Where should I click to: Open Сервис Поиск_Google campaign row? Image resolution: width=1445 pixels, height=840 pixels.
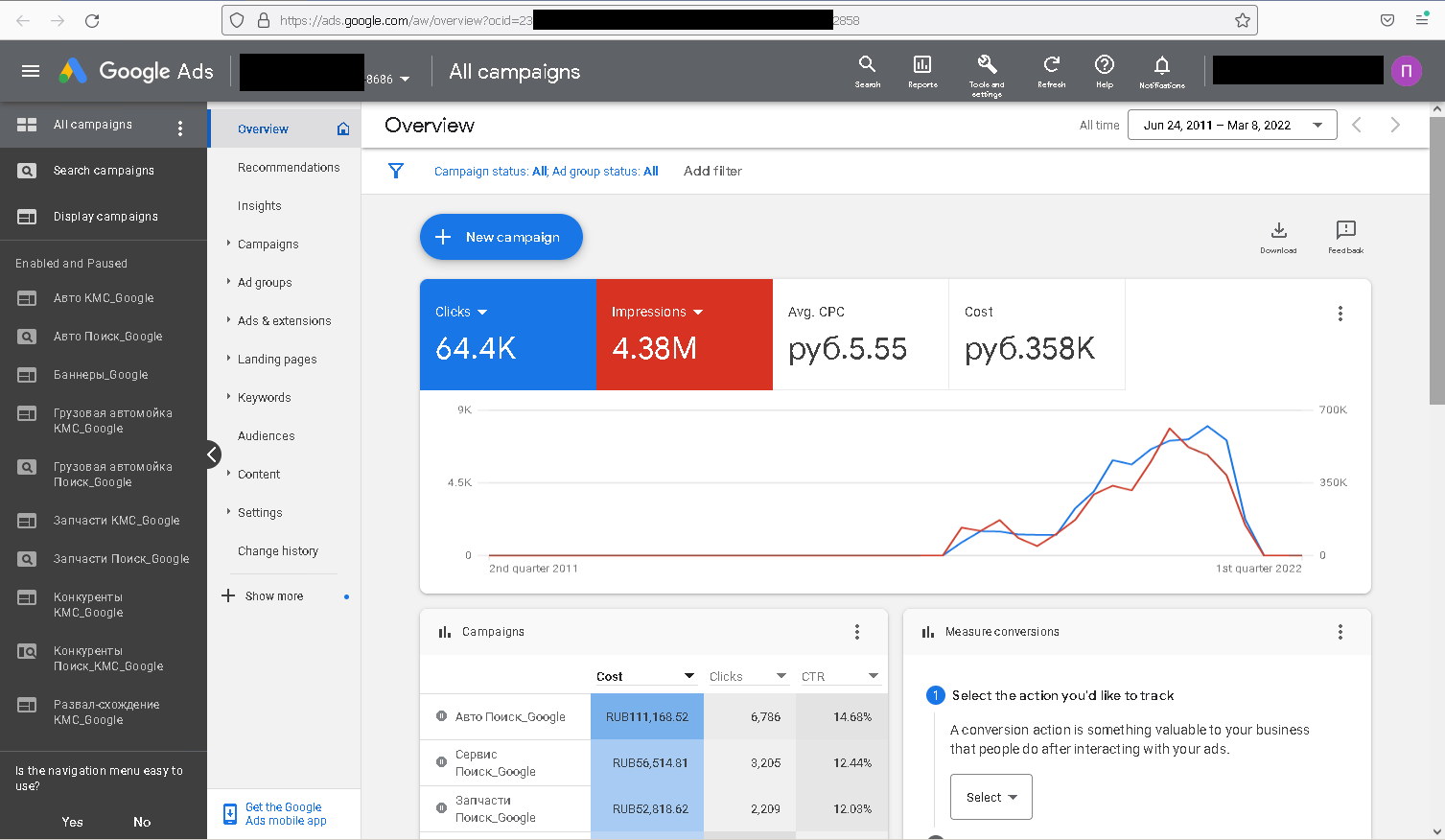(496, 763)
